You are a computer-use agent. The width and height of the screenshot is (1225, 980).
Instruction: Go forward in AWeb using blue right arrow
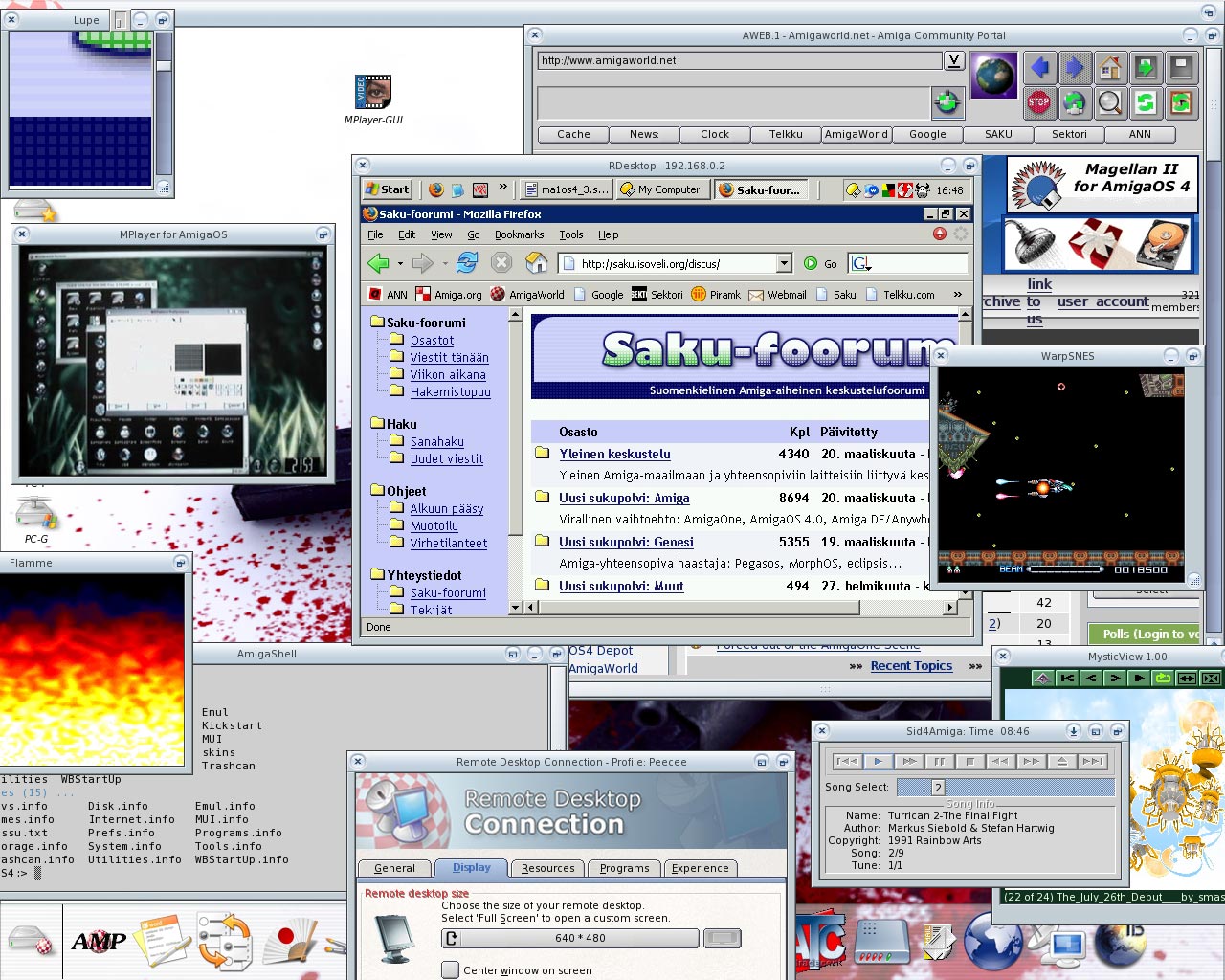1075,68
